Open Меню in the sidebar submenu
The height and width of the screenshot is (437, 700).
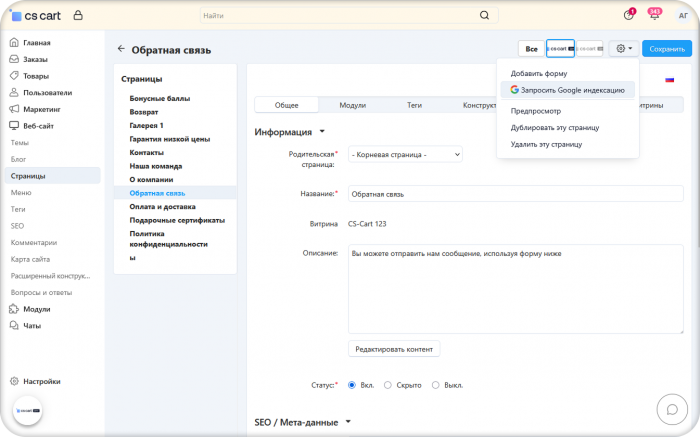coord(21,193)
